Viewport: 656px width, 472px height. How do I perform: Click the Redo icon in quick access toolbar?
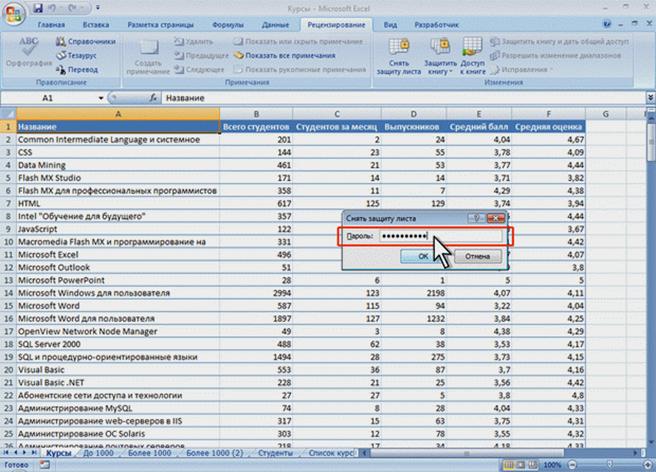[73, 8]
